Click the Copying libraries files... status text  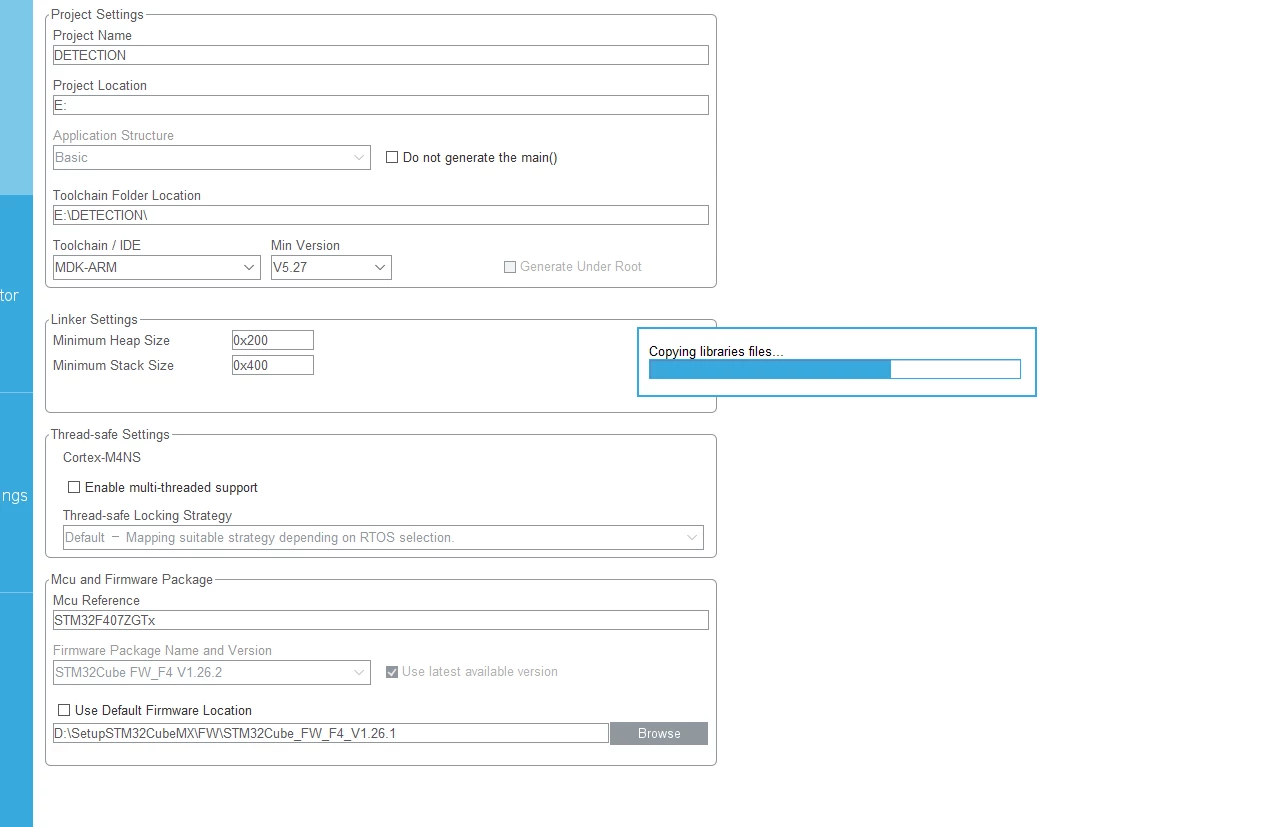716,351
